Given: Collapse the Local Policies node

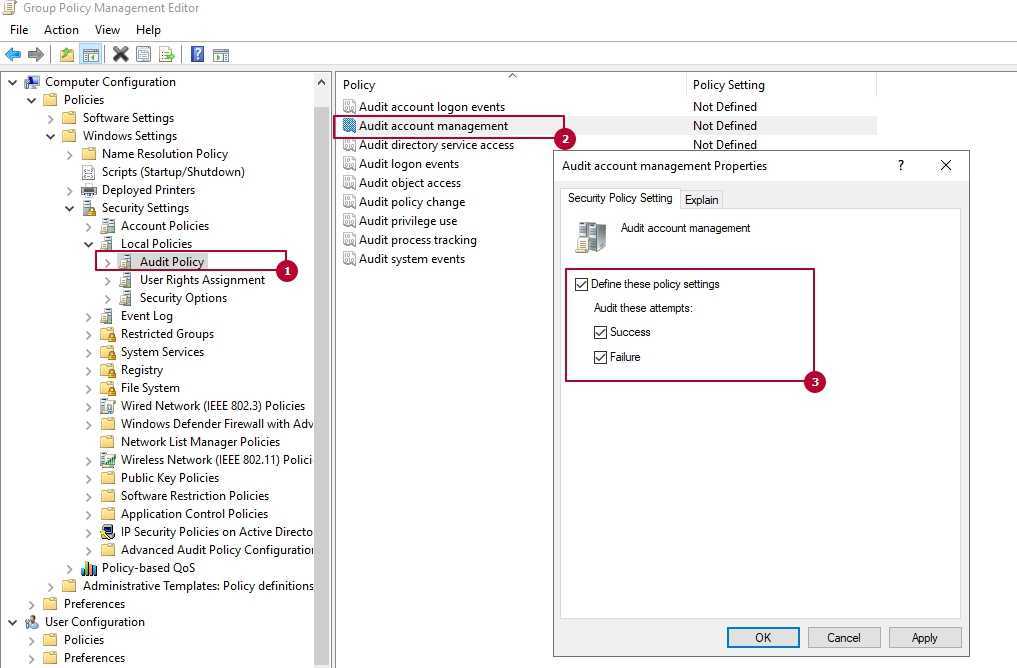Looking at the screenshot, I should (89, 245).
